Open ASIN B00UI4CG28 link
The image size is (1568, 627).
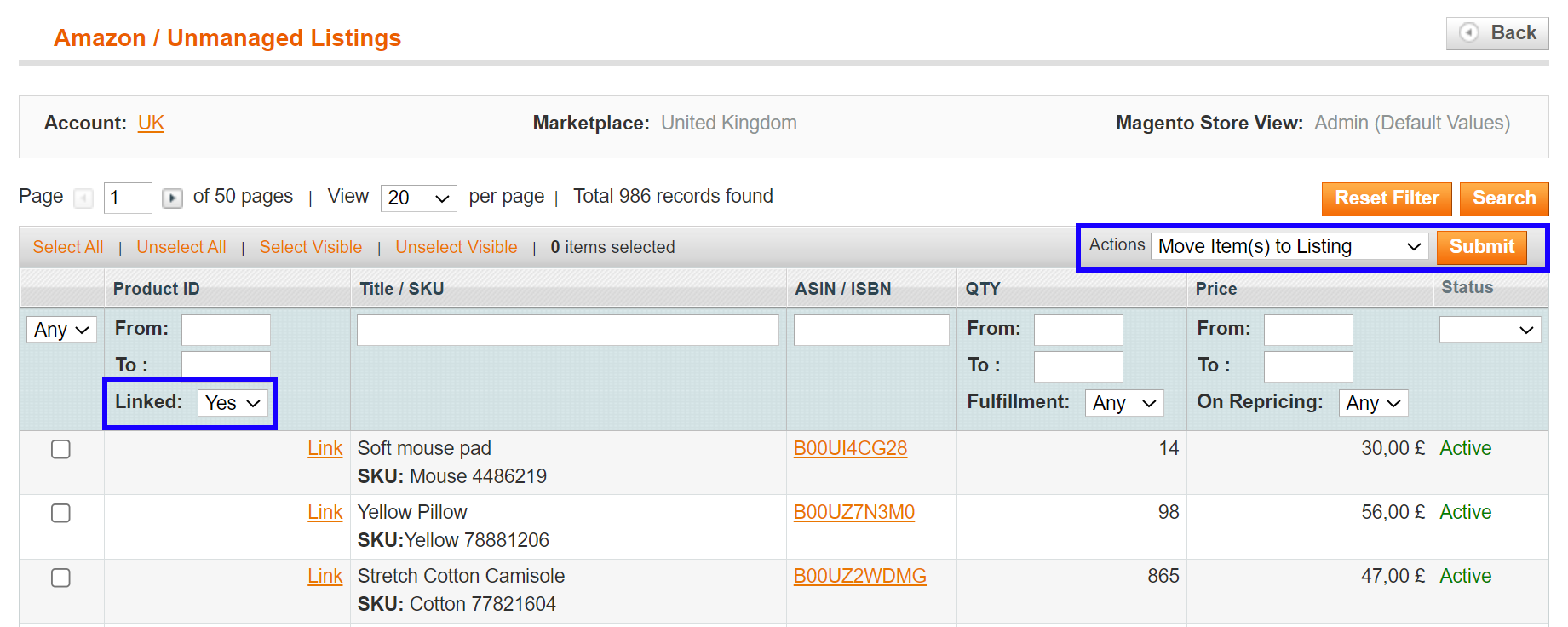(x=850, y=448)
